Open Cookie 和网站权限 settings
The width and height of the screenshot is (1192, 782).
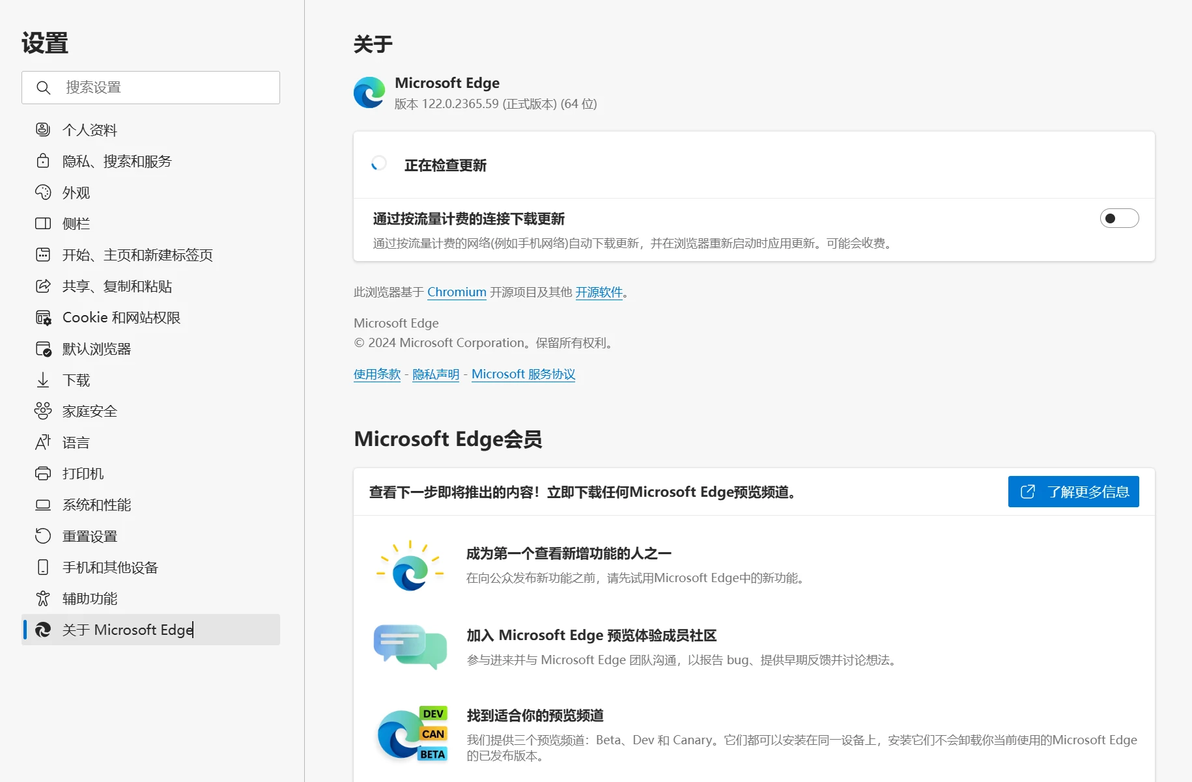(151, 318)
